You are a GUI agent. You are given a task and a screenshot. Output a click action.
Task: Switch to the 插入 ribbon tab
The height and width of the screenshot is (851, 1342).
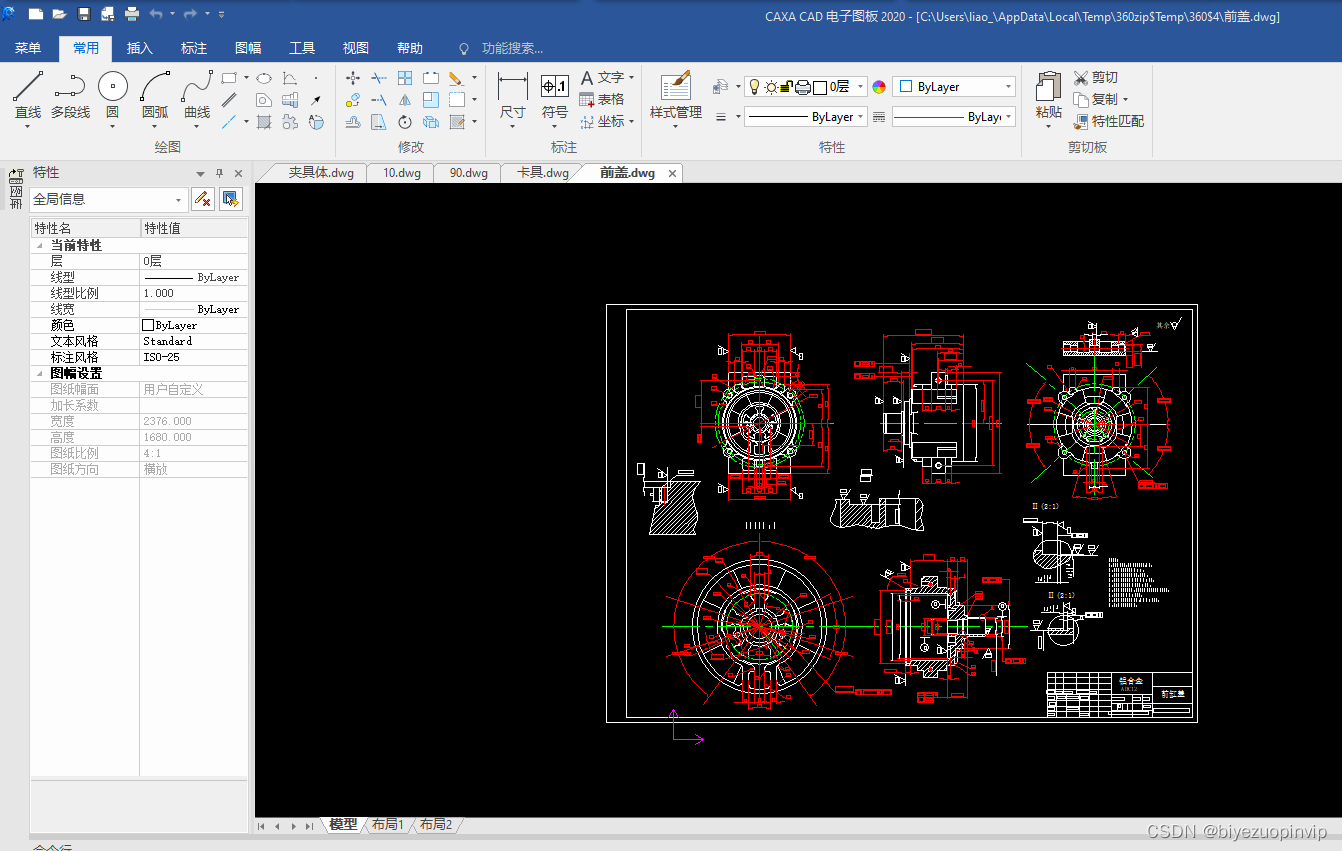click(140, 48)
